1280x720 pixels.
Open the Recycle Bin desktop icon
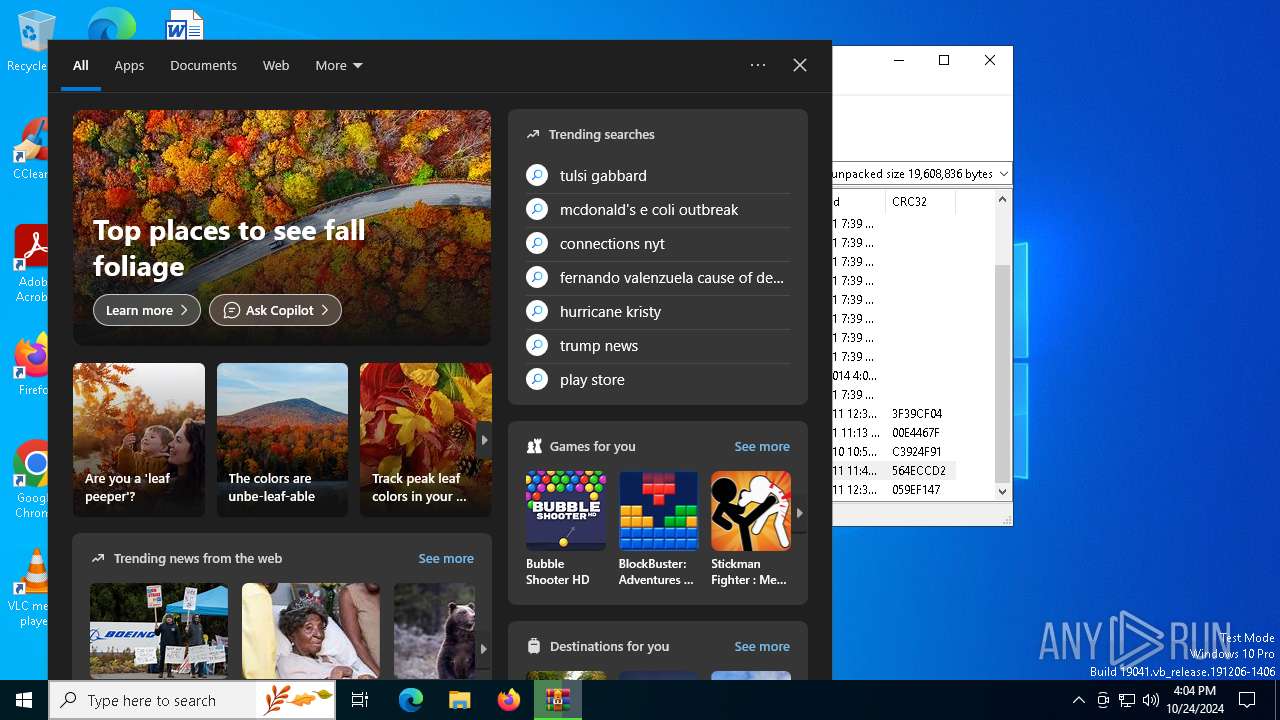click(32, 42)
